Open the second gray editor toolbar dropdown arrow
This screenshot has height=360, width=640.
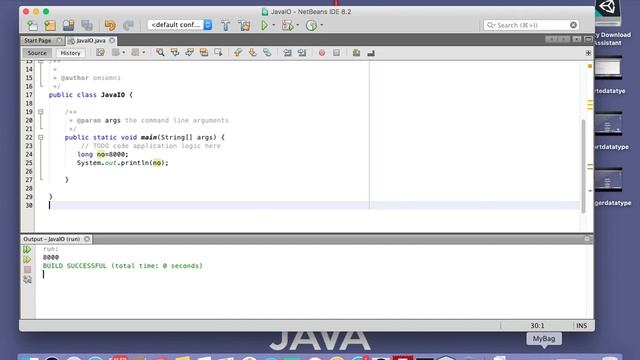(144, 53)
